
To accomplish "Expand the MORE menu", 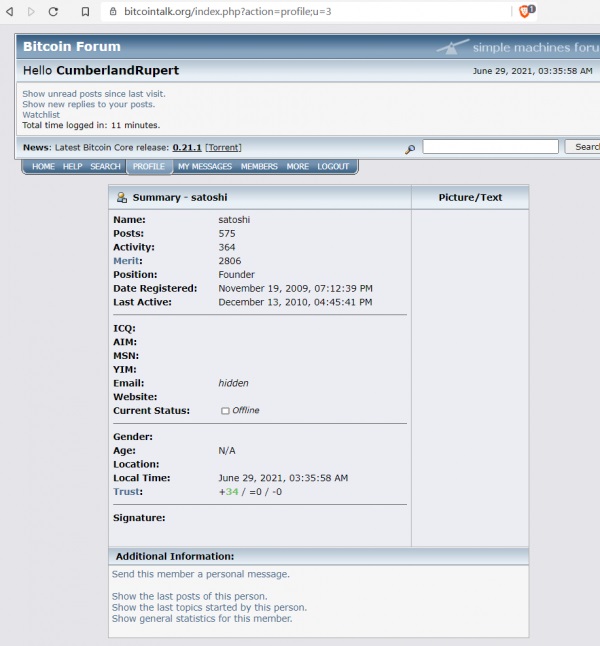I will tap(297, 167).
